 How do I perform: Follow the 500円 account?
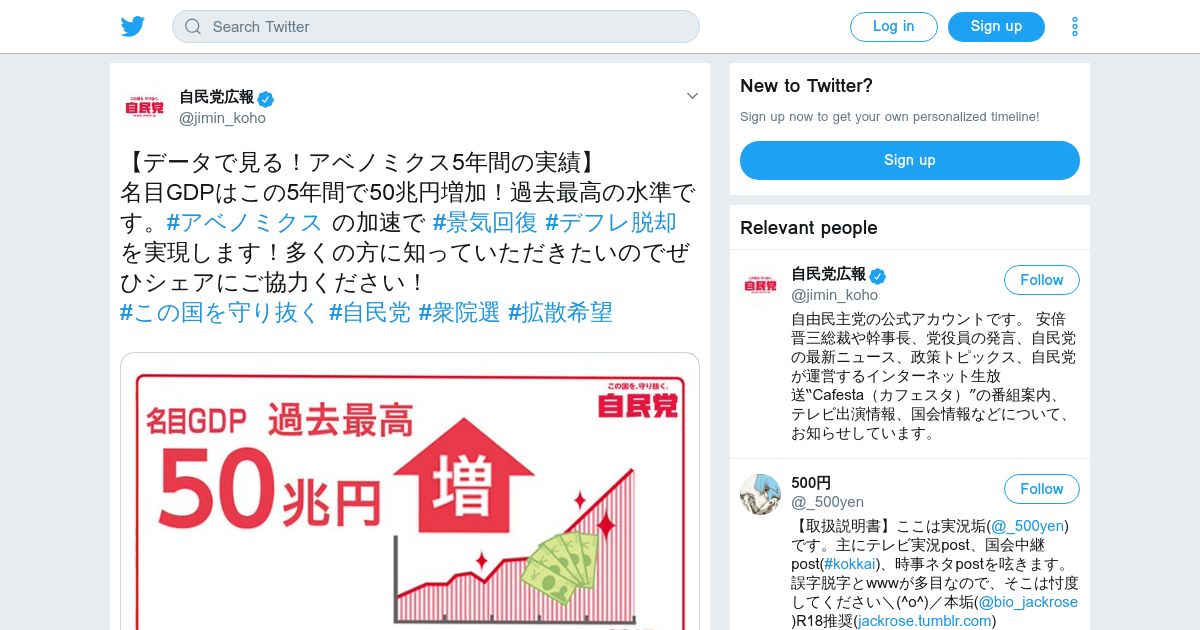tap(1042, 489)
